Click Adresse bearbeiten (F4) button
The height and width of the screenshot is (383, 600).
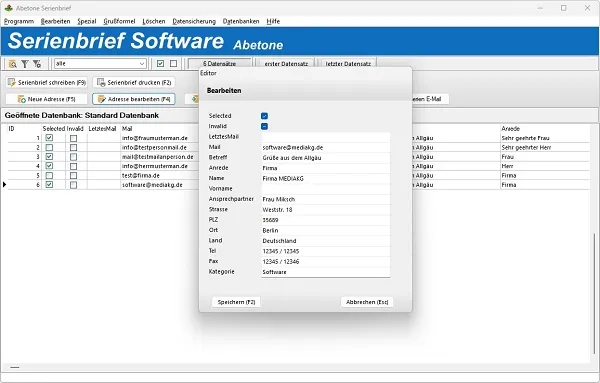tap(134, 99)
